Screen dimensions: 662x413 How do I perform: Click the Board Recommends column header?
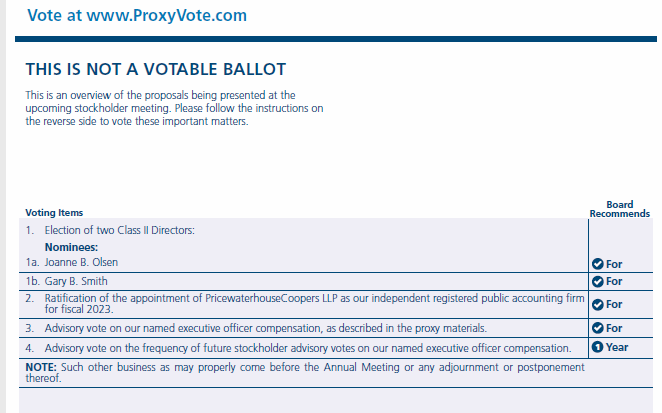pos(619,209)
